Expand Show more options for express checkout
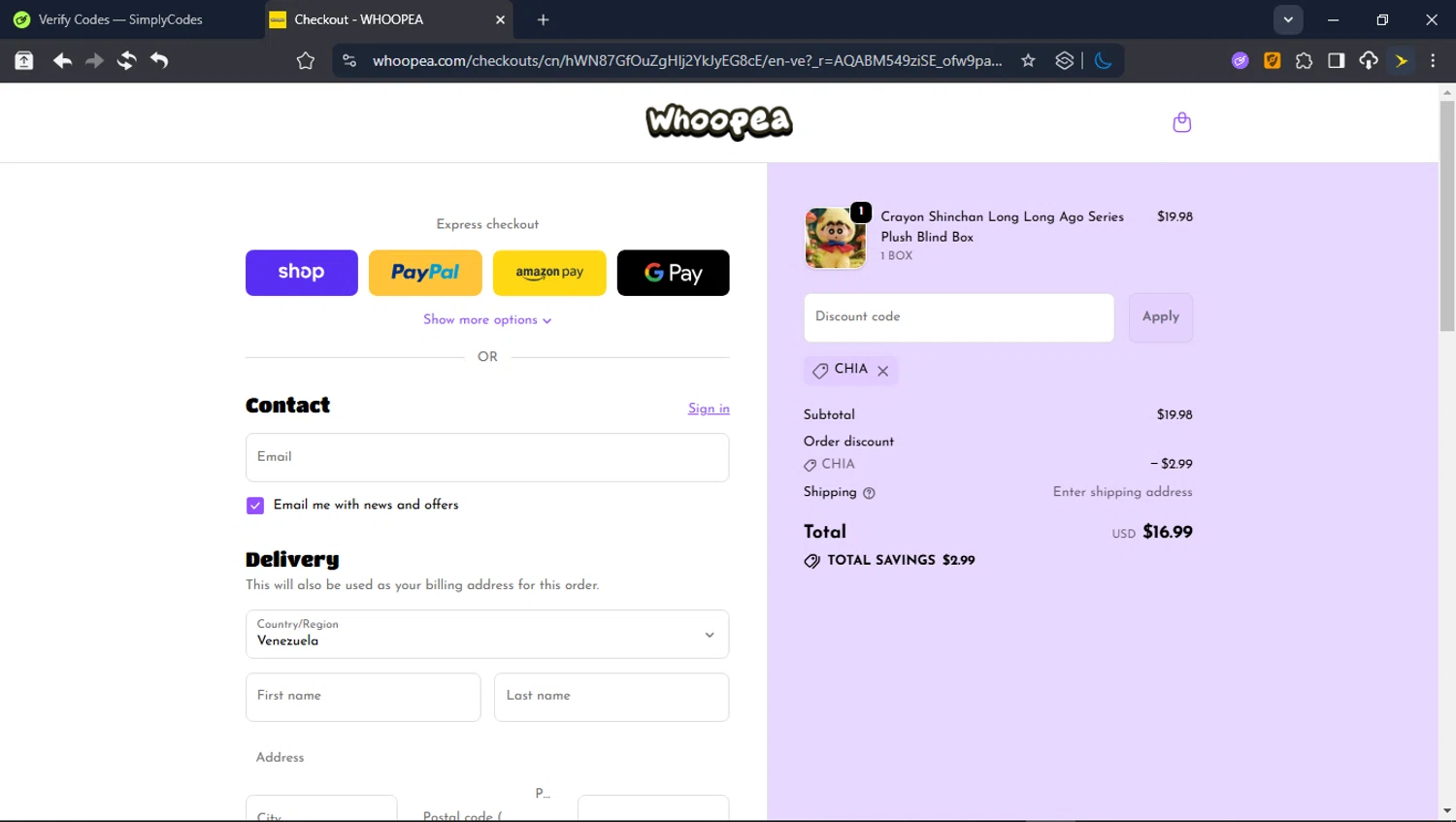The width and height of the screenshot is (1456, 822). pos(487,319)
